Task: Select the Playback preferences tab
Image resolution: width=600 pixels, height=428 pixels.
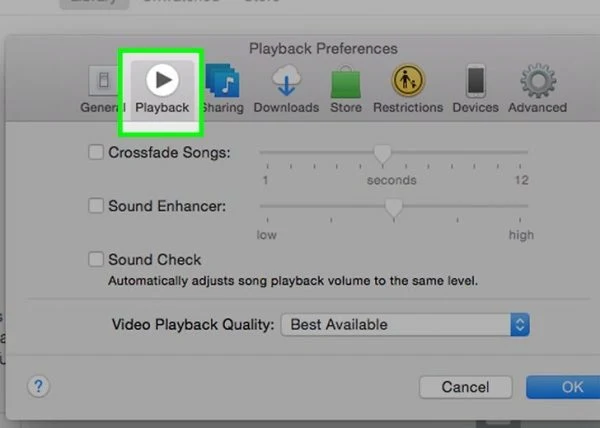Action: point(162,89)
